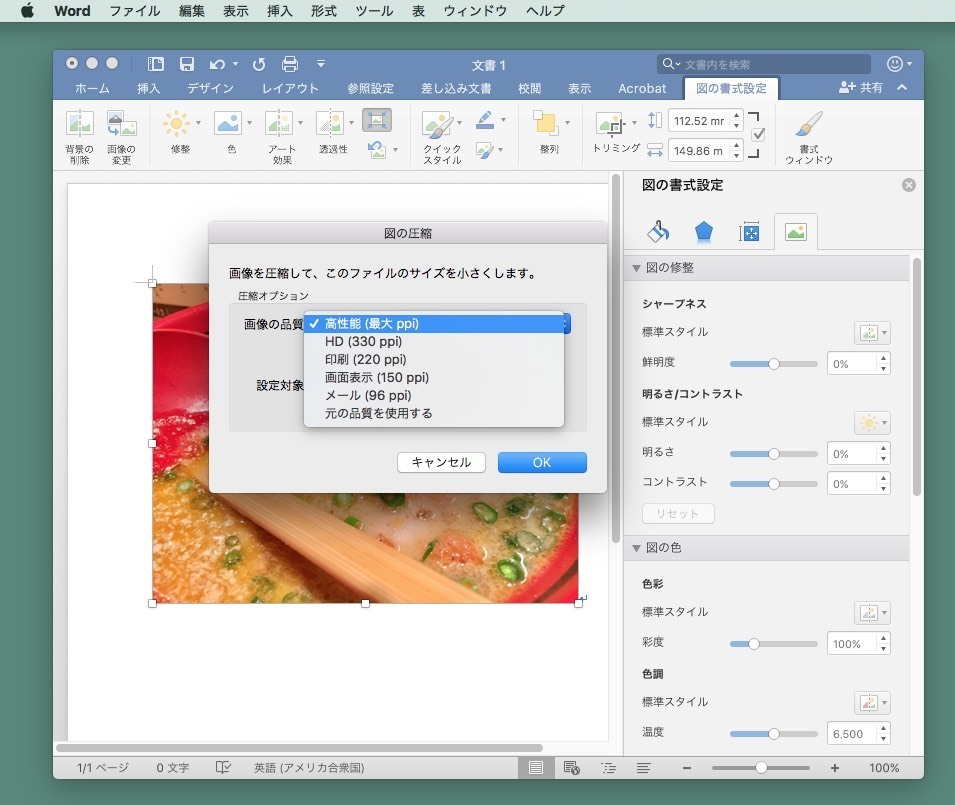Confirm compression with the OK button
Screen dimensions: 955x805
541,462
